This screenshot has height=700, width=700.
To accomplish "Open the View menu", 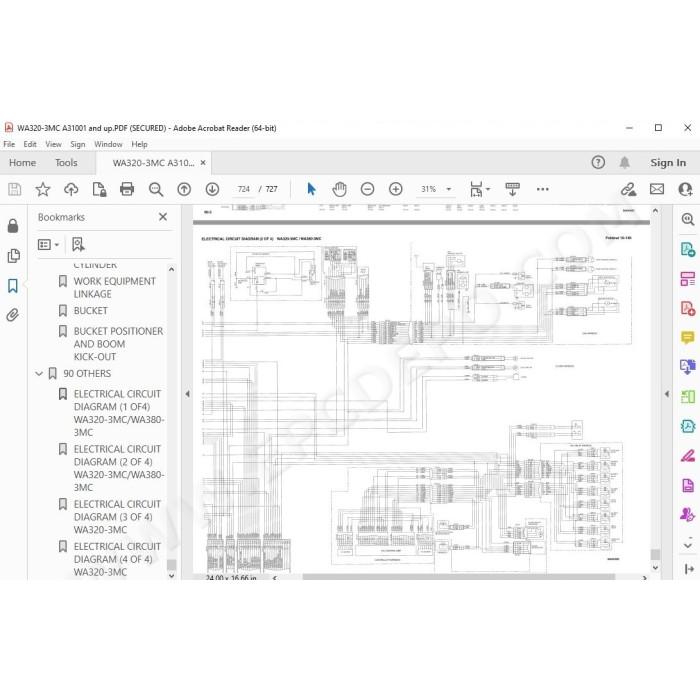I will point(53,144).
